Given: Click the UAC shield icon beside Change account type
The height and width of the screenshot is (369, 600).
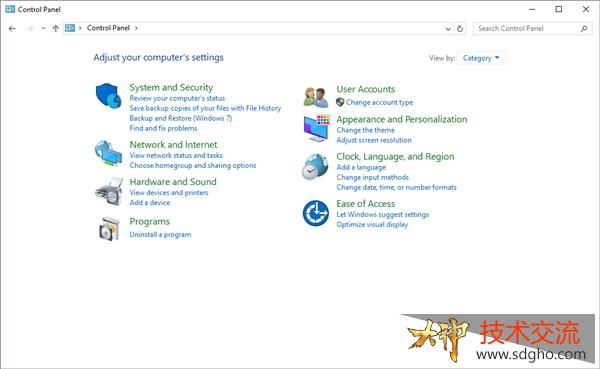Looking at the screenshot, I should (x=340, y=102).
